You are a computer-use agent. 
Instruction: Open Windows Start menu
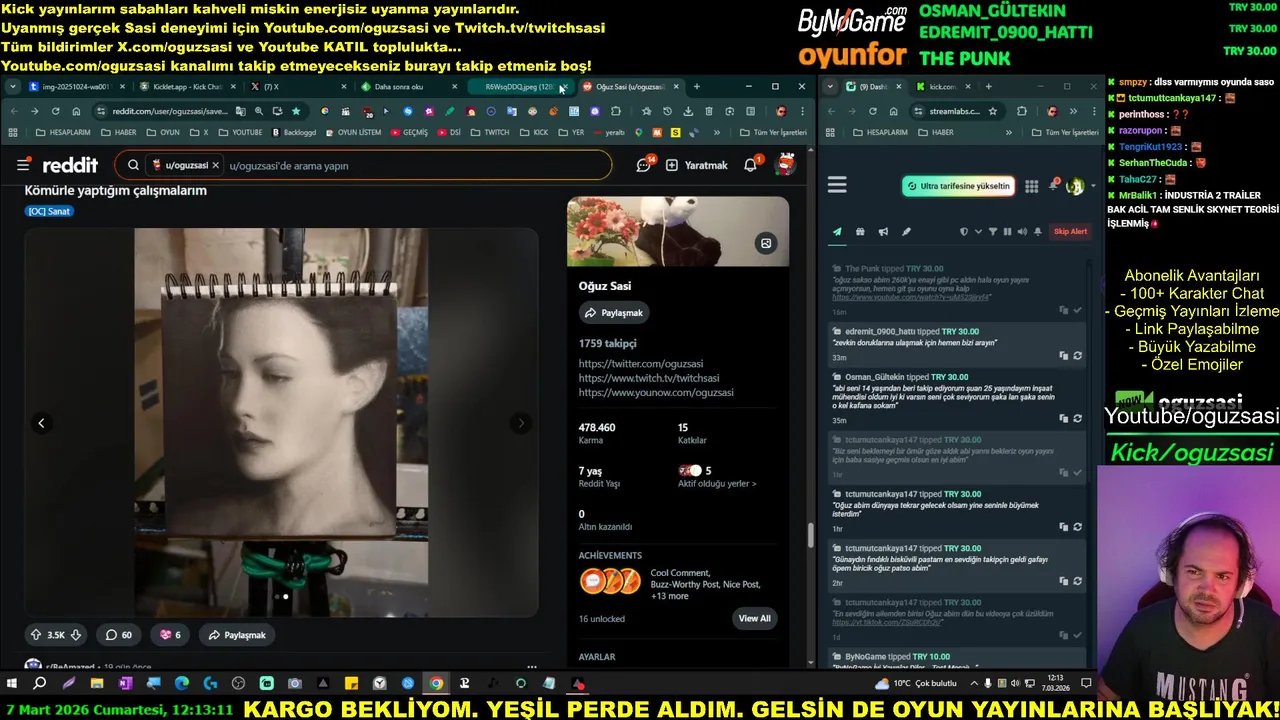tap(12, 684)
